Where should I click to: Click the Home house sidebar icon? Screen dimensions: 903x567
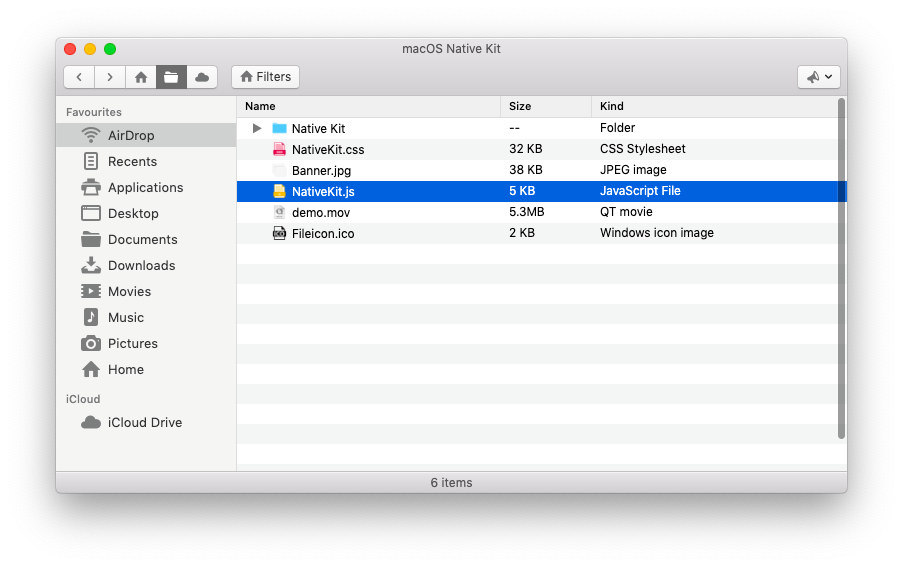click(x=90, y=370)
